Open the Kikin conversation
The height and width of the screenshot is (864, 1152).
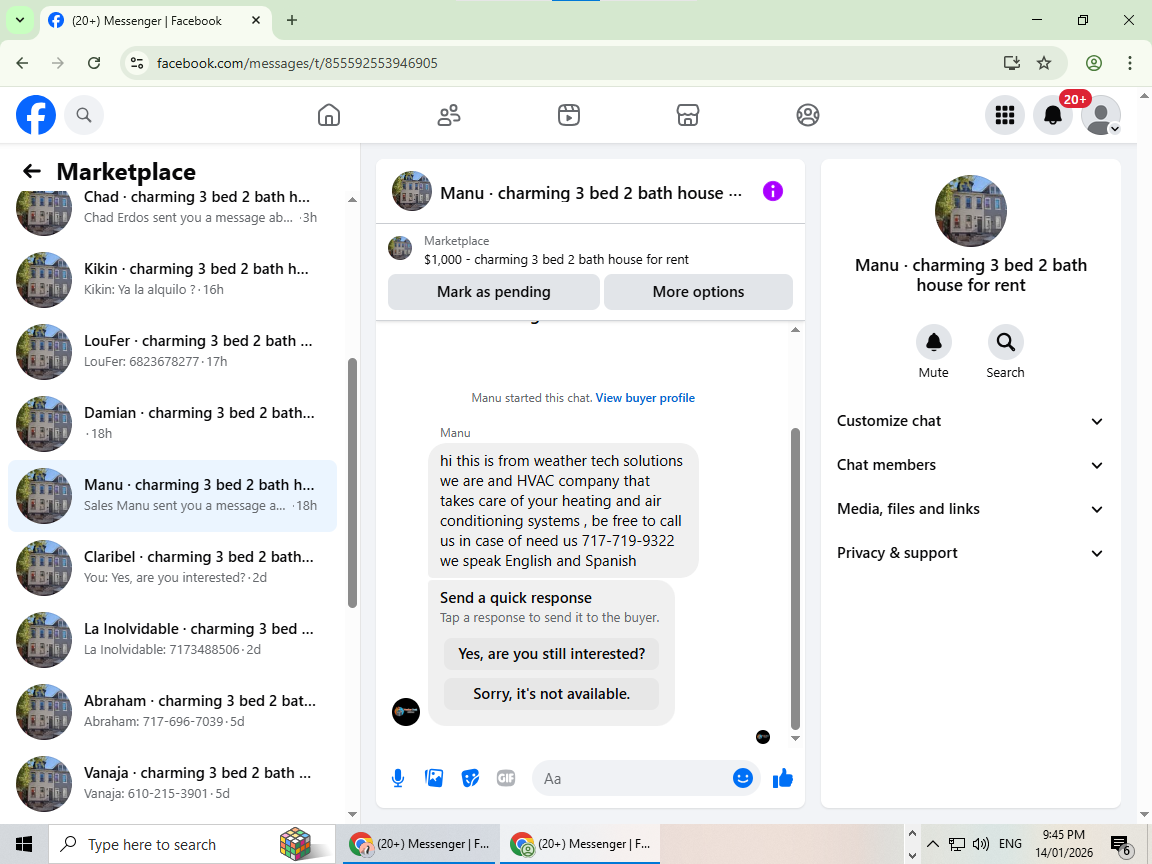point(173,280)
